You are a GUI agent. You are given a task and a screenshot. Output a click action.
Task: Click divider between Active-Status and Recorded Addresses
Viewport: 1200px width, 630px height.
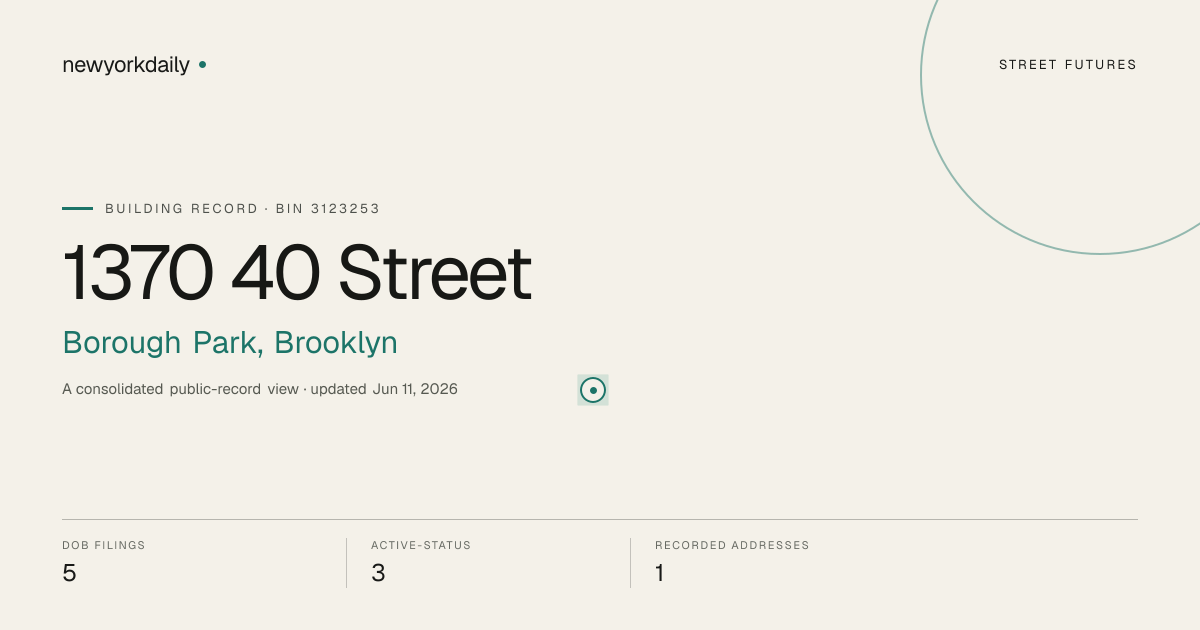click(630, 563)
